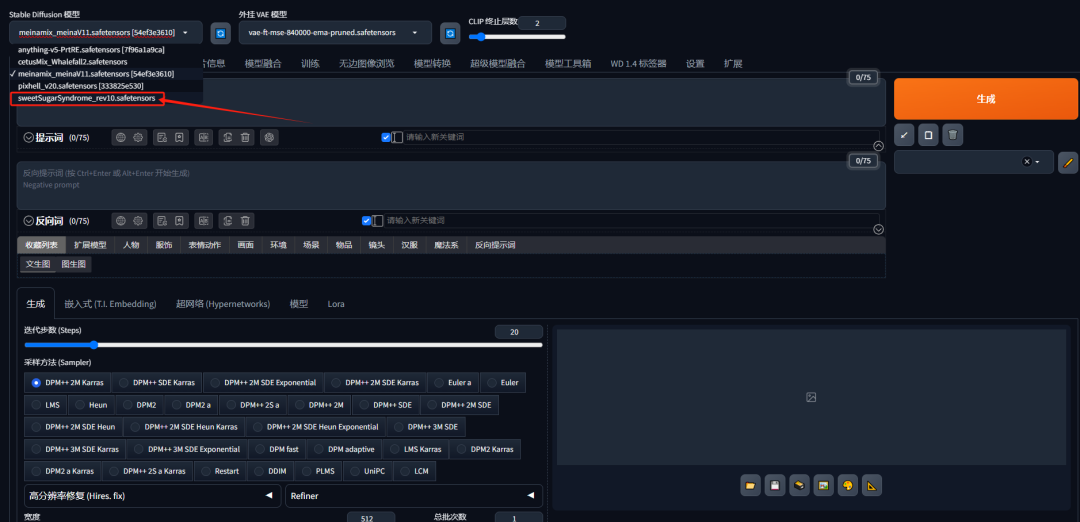Open the output folder icon
This screenshot has width=1080, height=522.
750,486
